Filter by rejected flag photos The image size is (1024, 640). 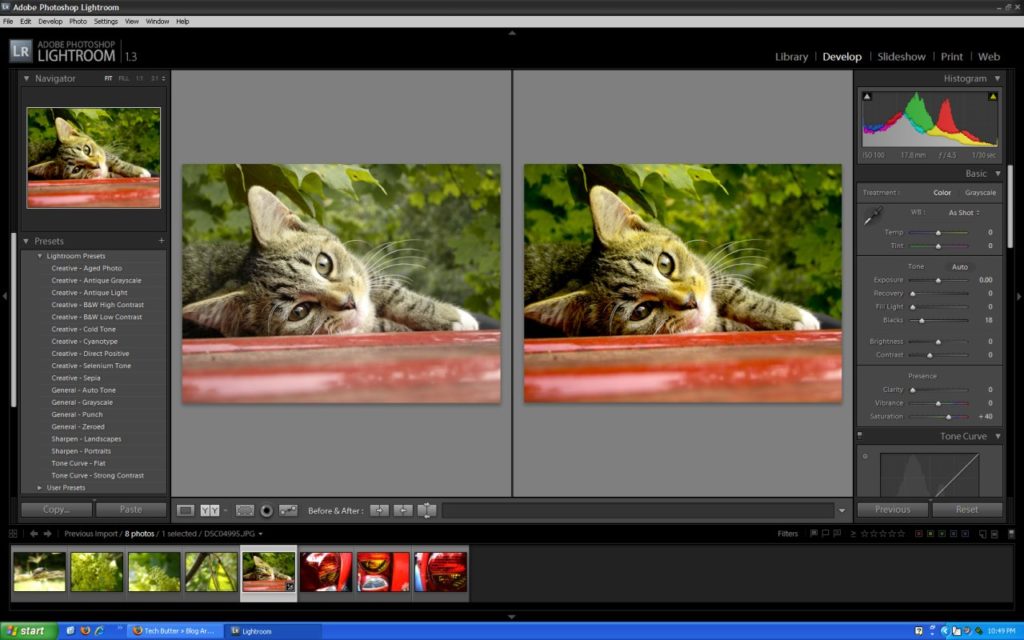coord(837,534)
